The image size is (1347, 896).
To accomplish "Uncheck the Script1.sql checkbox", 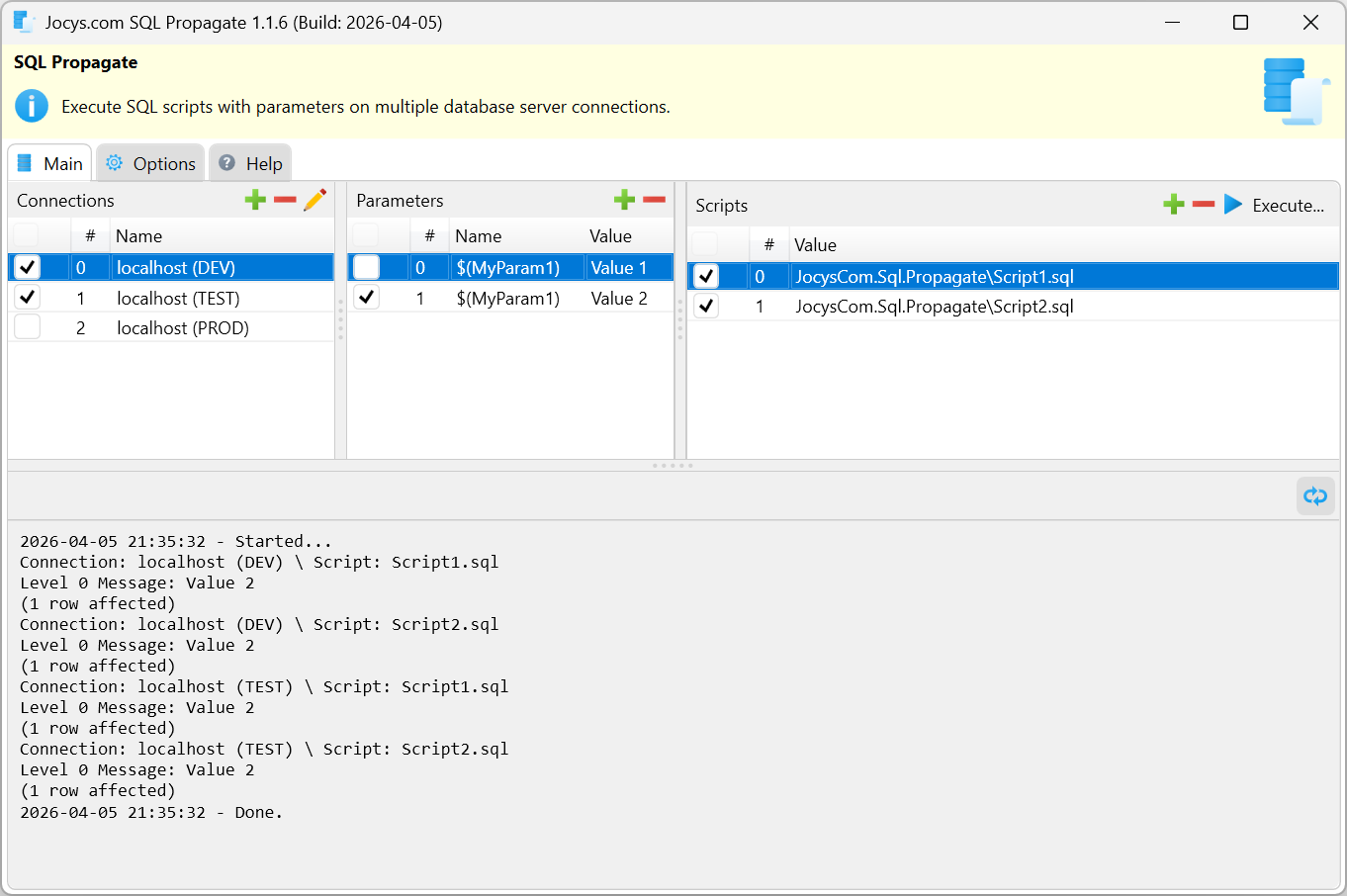I will point(706,276).
